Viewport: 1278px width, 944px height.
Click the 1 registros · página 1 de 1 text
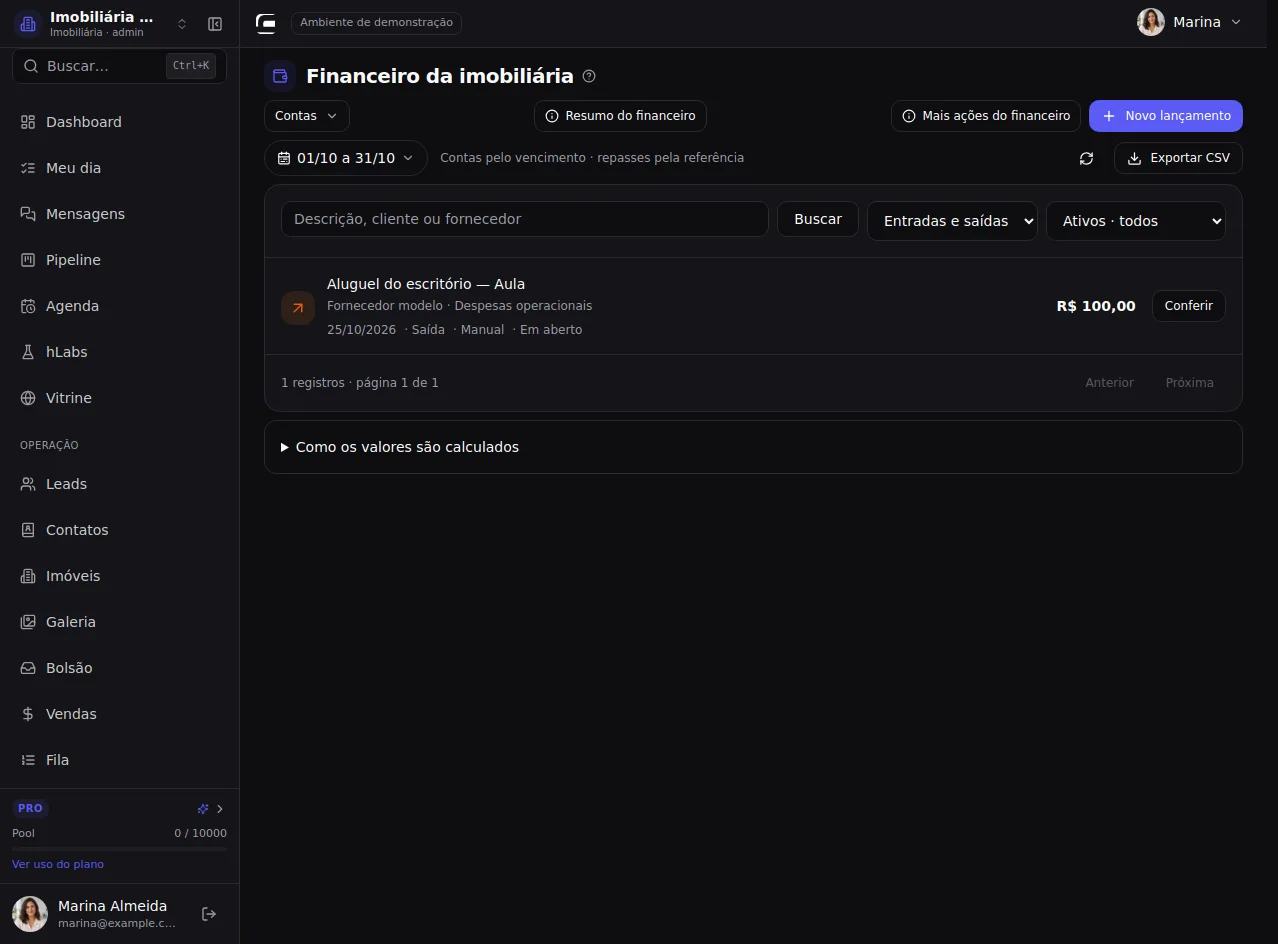pos(360,383)
